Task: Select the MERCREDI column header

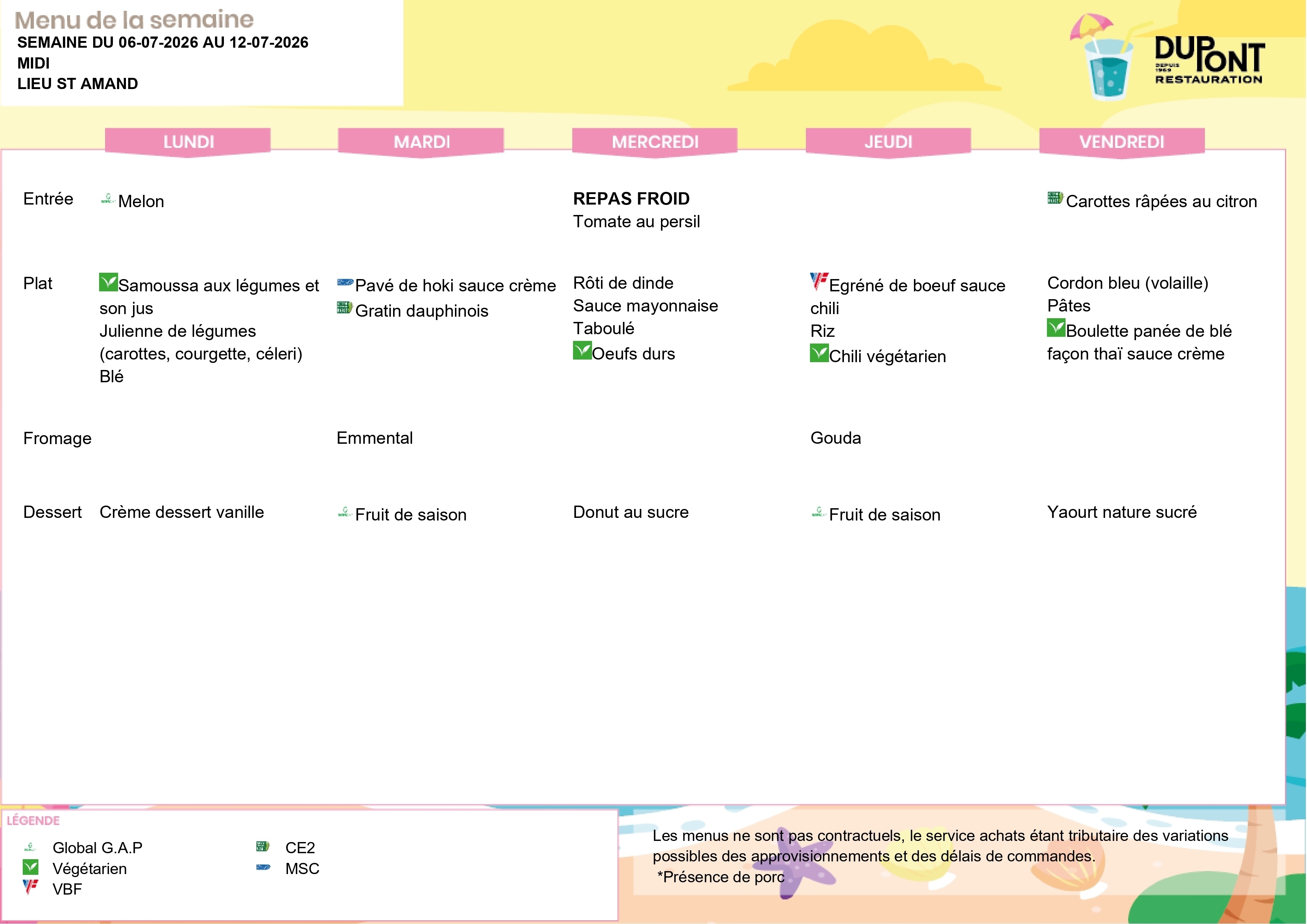Action: tap(655, 142)
